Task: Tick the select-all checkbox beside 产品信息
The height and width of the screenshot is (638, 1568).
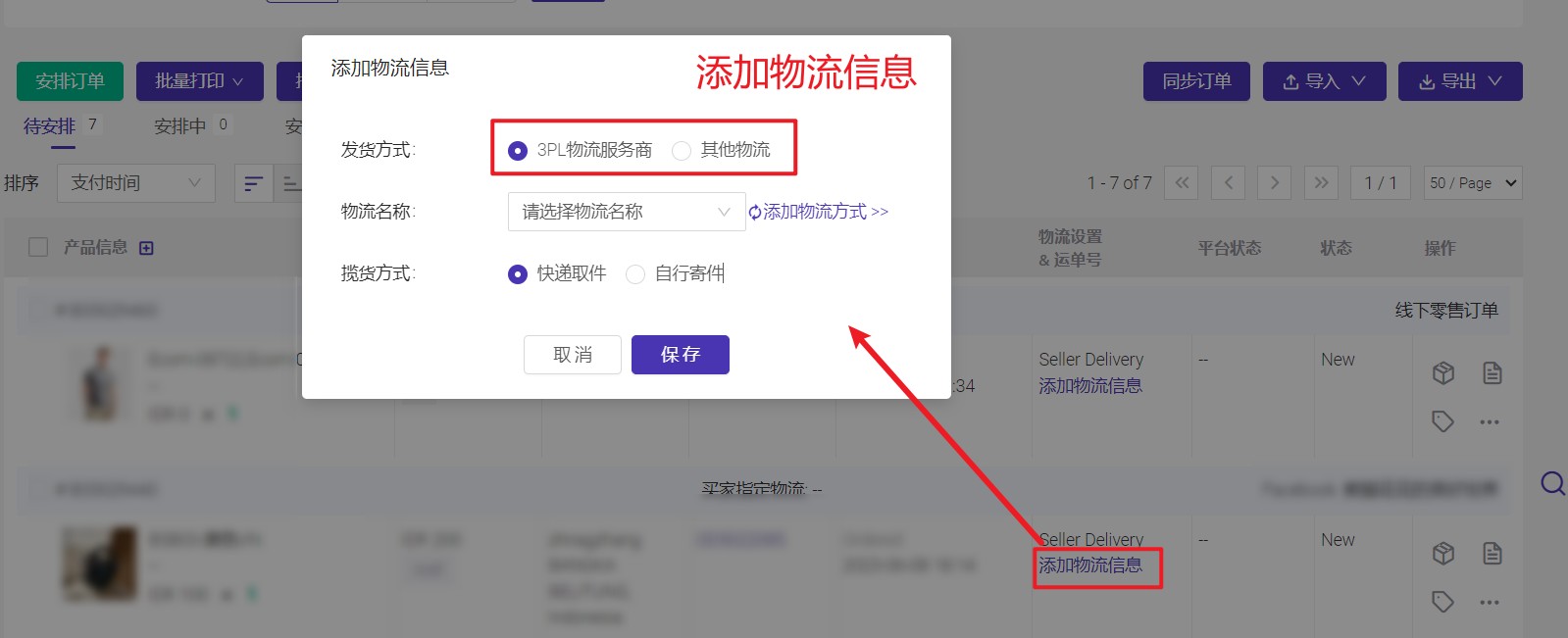Action: (x=38, y=247)
